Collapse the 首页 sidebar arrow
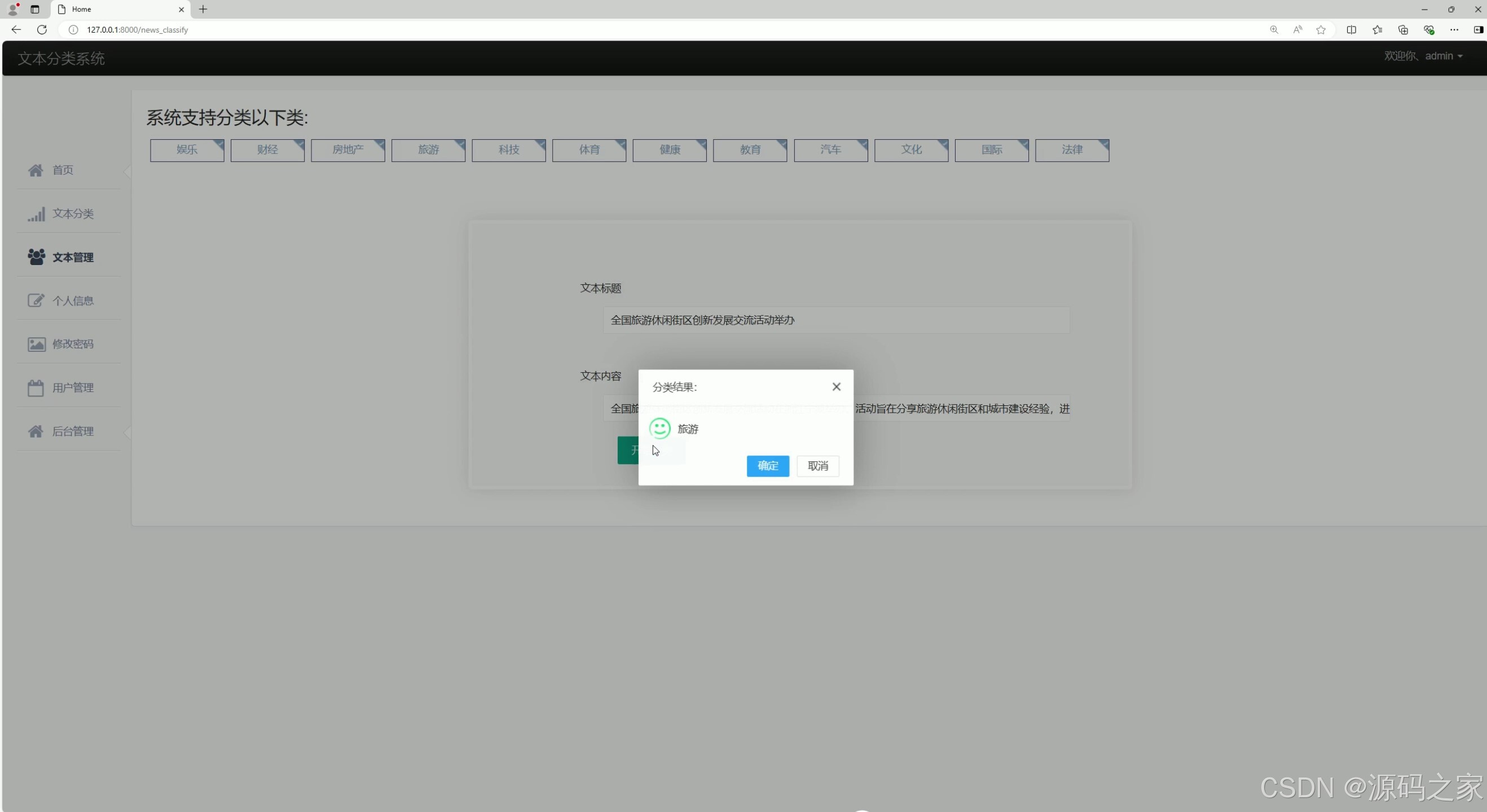The width and height of the screenshot is (1487, 812). point(127,171)
